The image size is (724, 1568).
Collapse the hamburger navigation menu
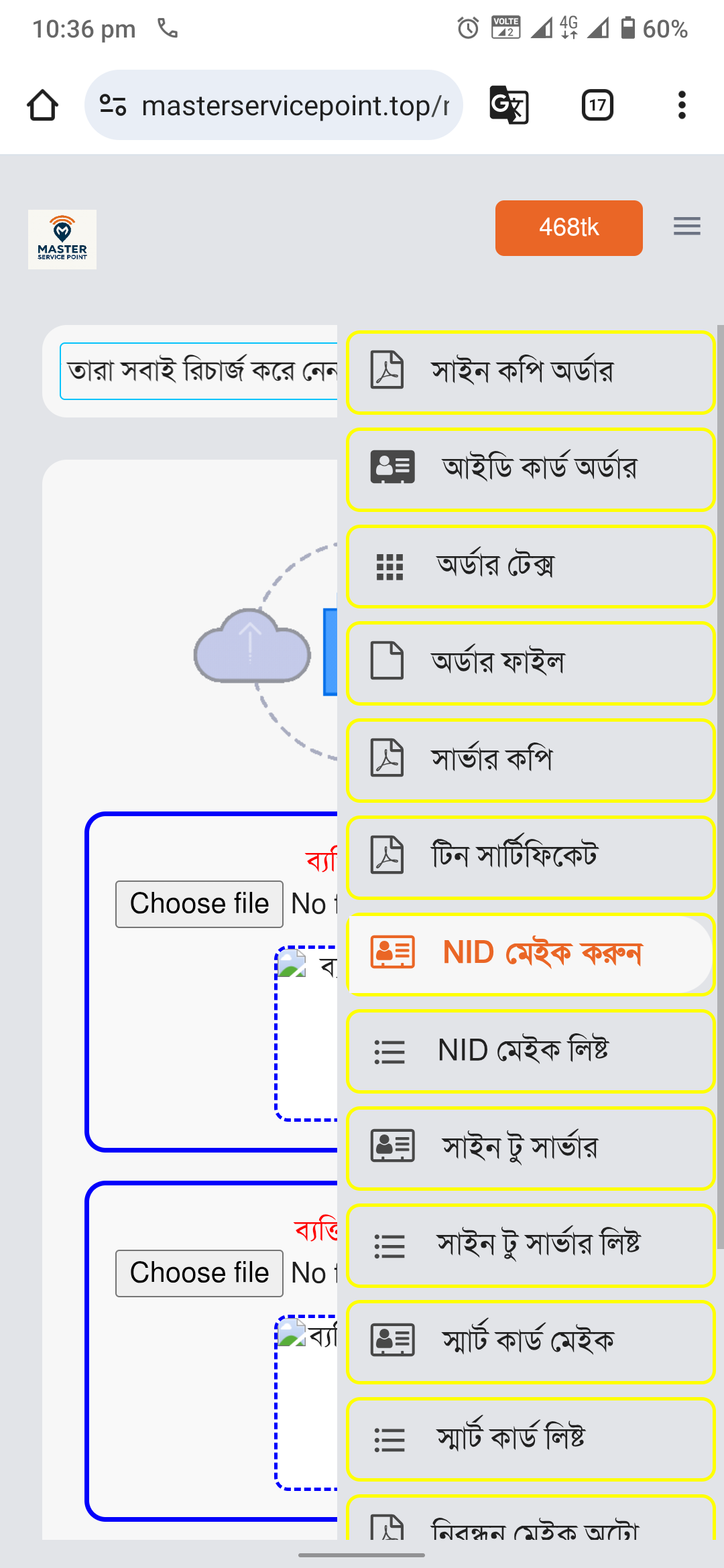coord(686,226)
